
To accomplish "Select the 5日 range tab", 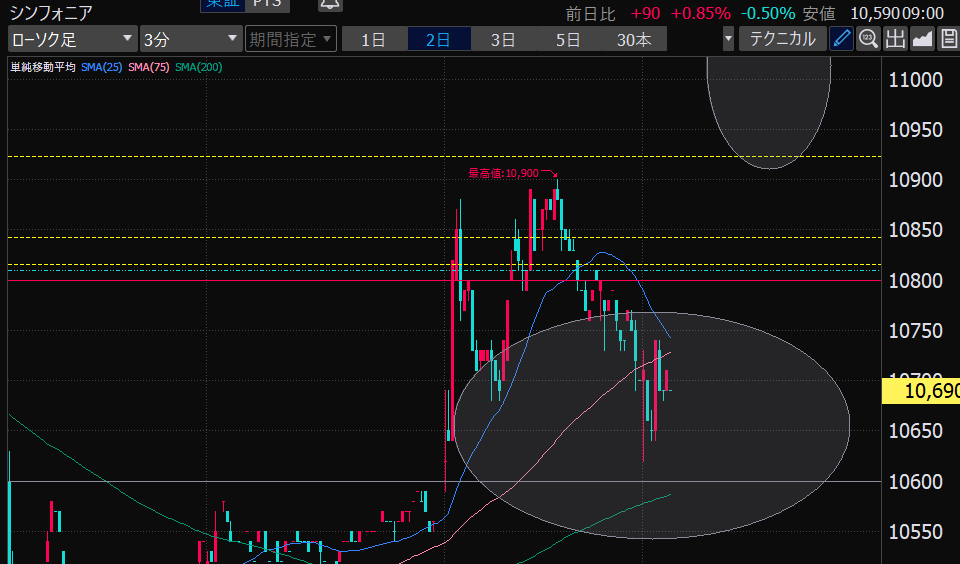I will [568, 40].
